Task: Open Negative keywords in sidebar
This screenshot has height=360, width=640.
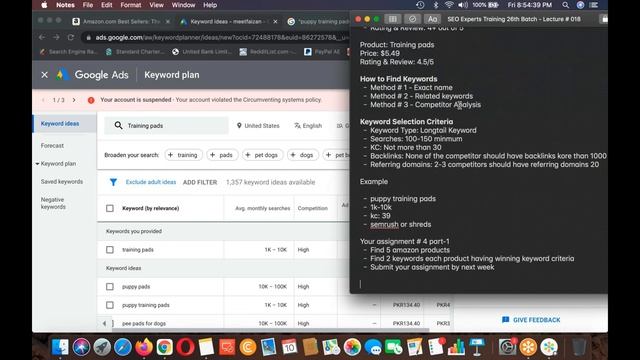Action: click(x=53, y=203)
